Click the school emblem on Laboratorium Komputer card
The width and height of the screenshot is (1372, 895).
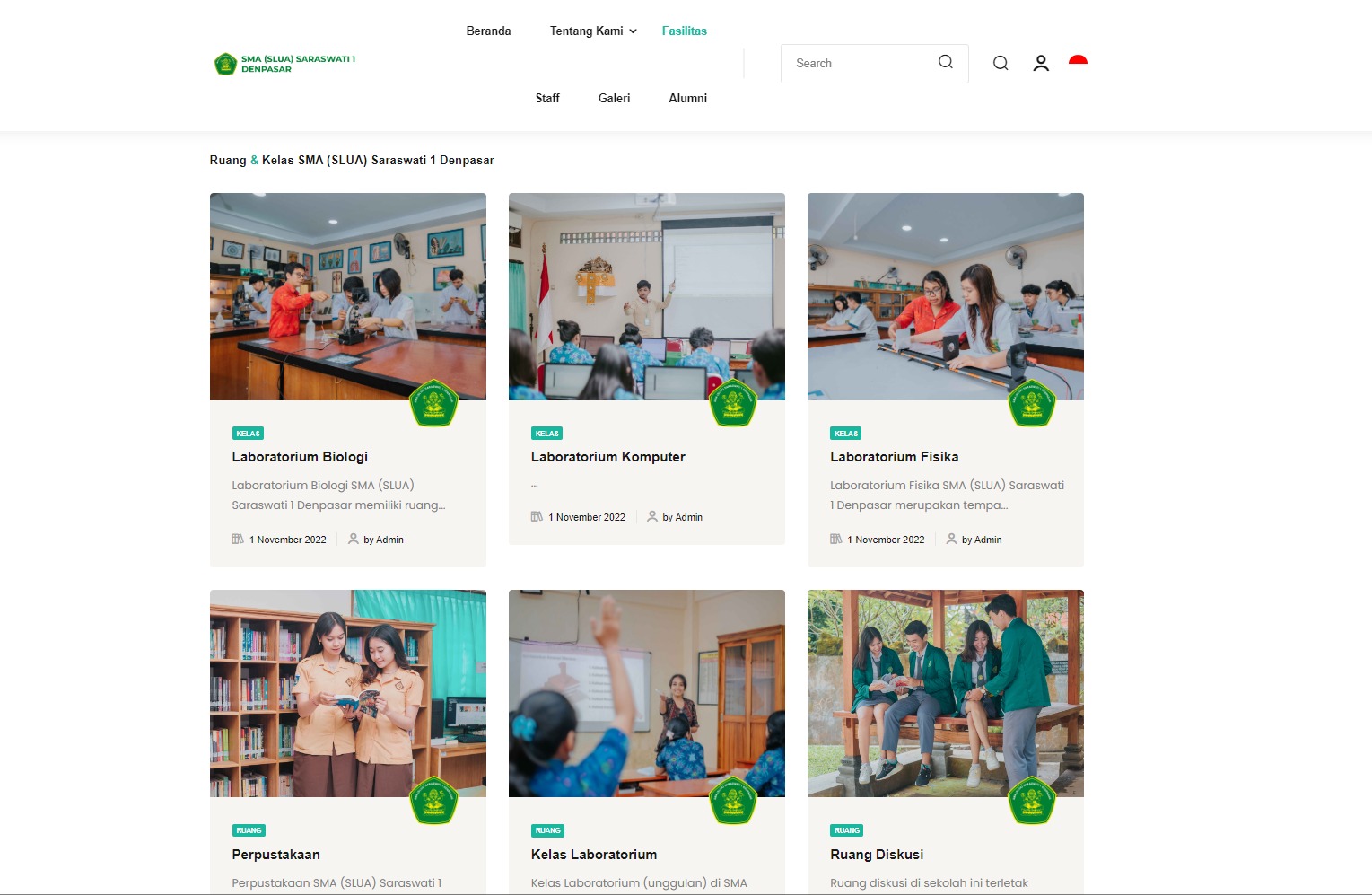[x=733, y=402]
